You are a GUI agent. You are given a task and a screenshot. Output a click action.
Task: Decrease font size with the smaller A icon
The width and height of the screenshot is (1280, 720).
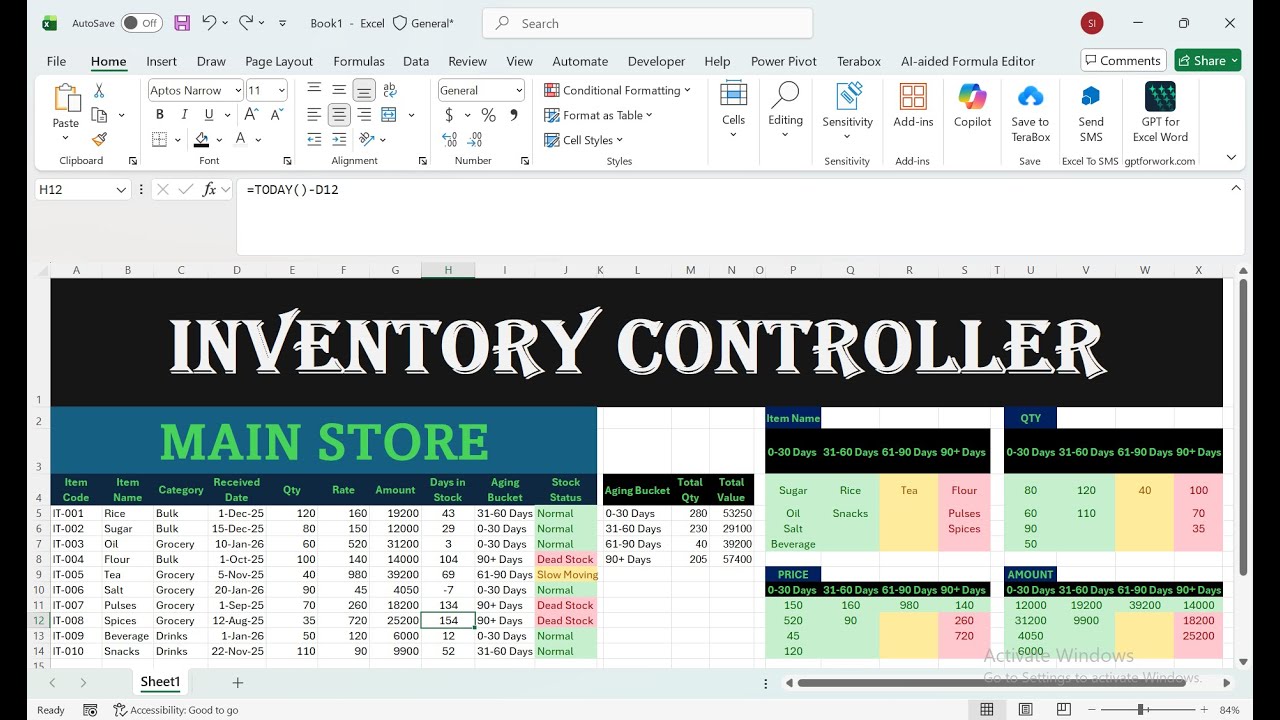coord(277,115)
